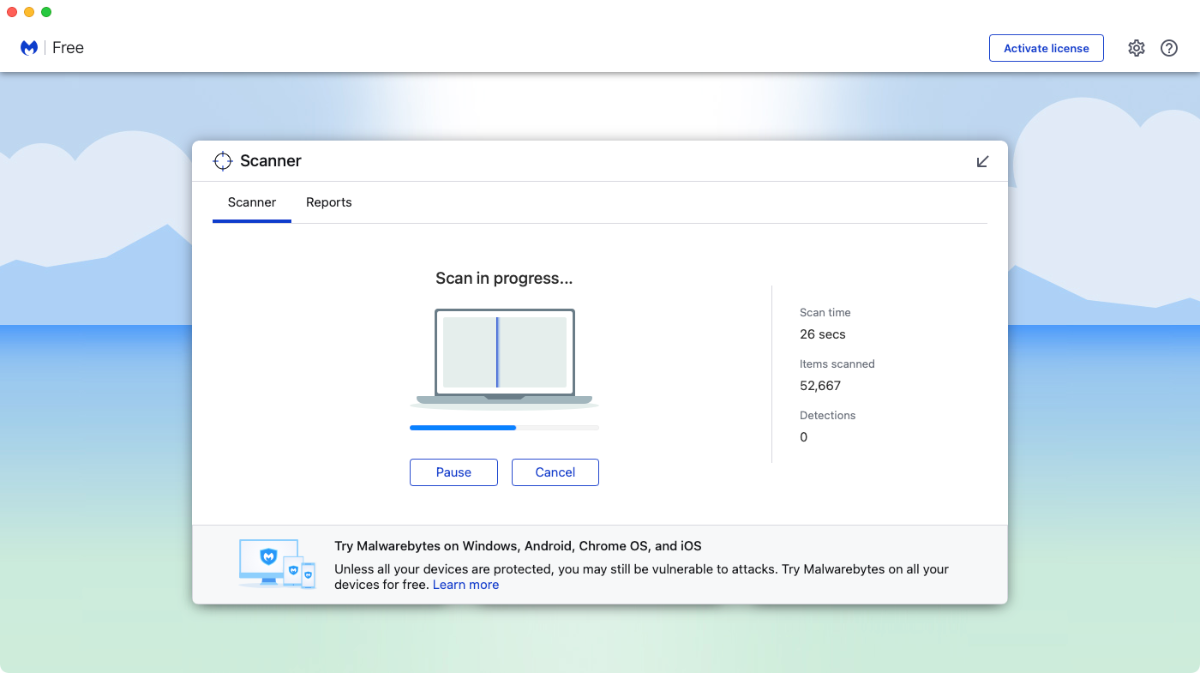Screen dimensions: 1200x673
Task: Open settings via the gear icon
Action: pos(1136,47)
